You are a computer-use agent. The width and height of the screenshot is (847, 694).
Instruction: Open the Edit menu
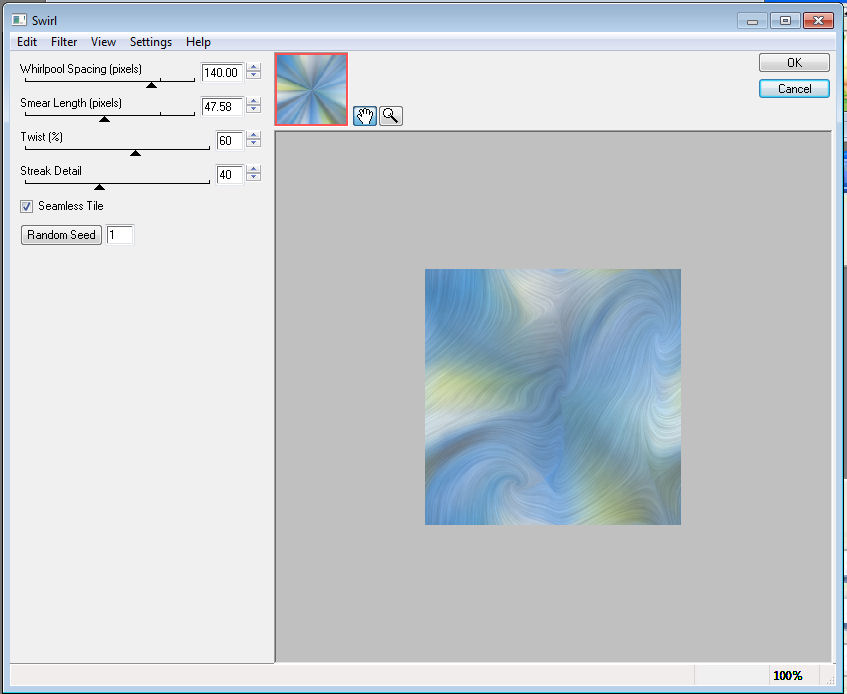click(27, 42)
